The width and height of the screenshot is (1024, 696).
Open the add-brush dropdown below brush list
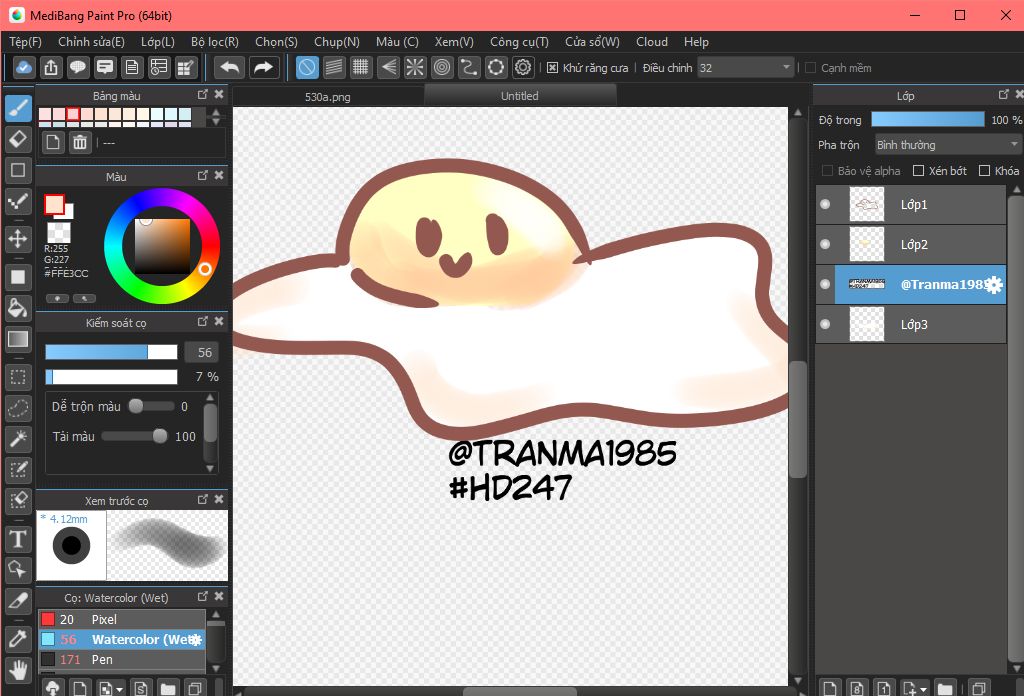pyautogui.click(x=120, y=689)
